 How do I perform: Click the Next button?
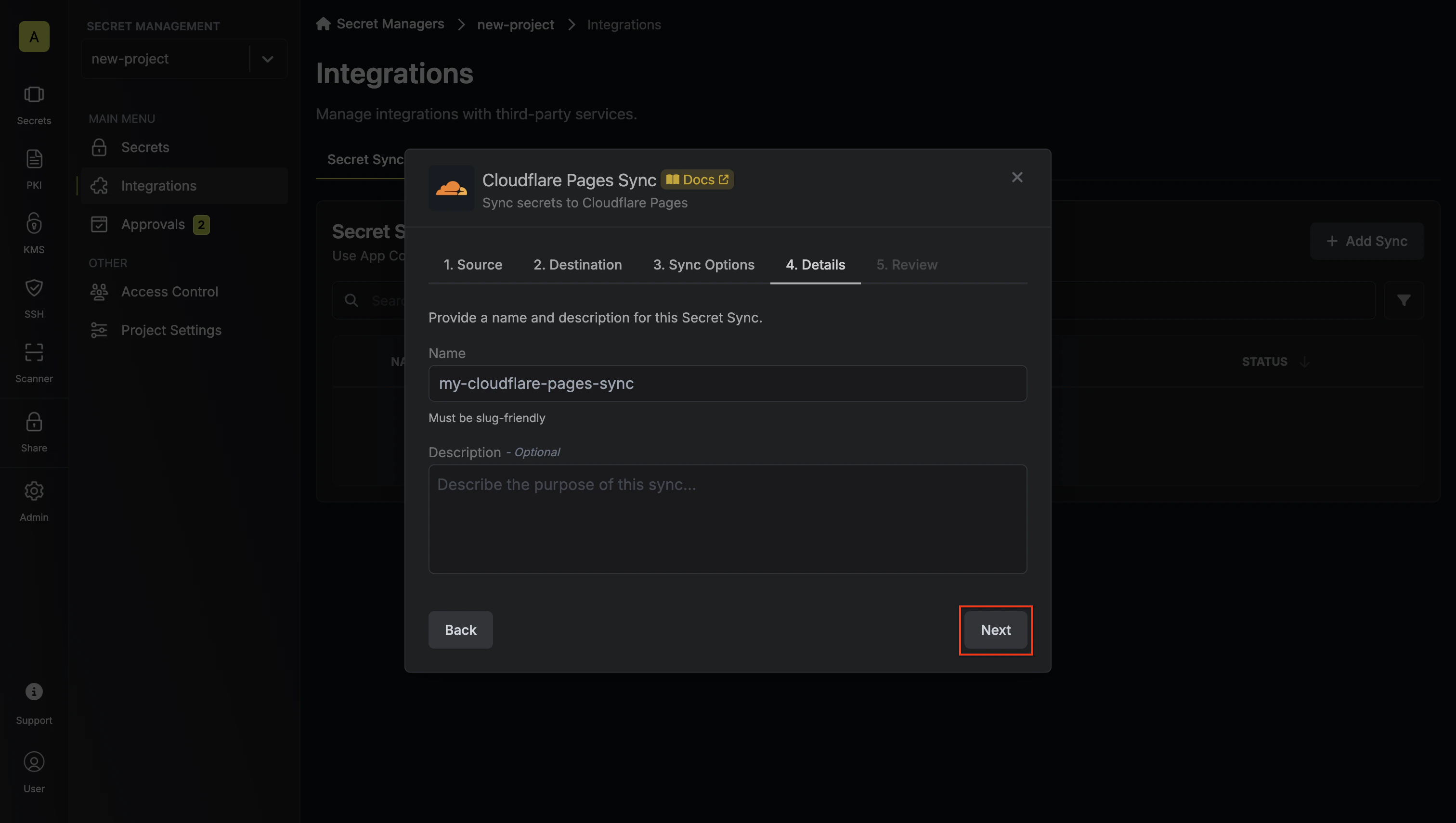[995, 630]
